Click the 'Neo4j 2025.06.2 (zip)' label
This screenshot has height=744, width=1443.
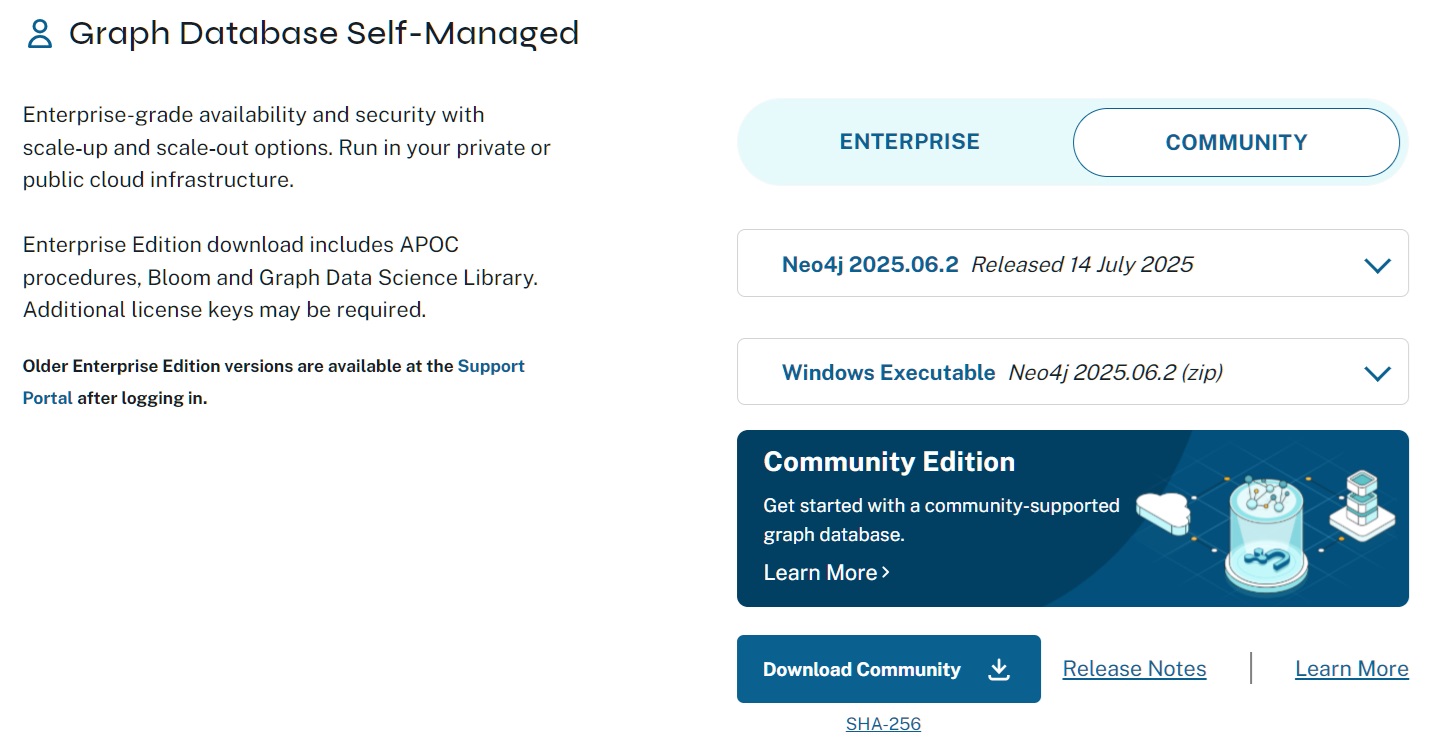[x=1115, y=372]
